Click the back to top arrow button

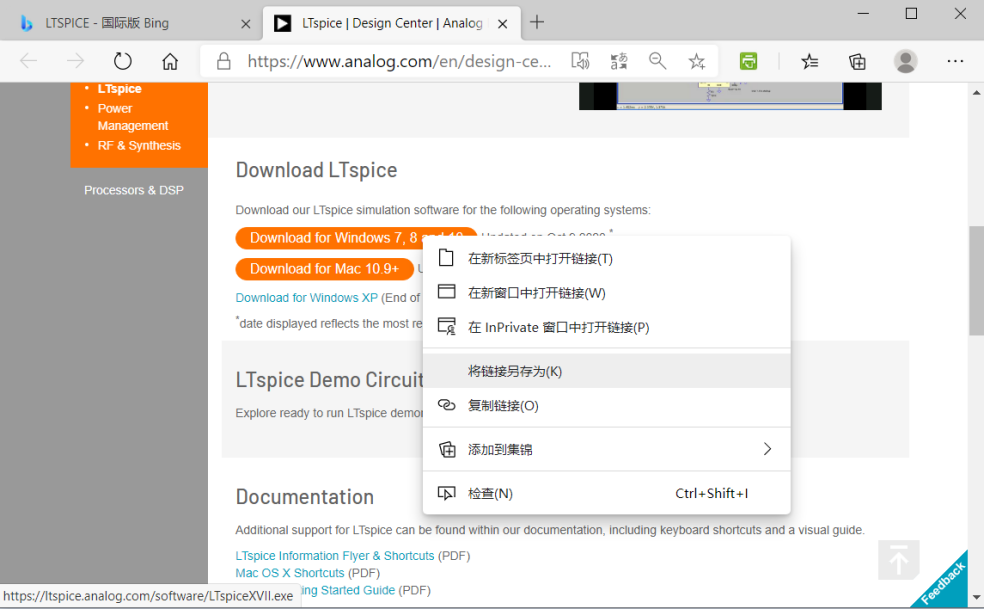click(x=899, y=560)
